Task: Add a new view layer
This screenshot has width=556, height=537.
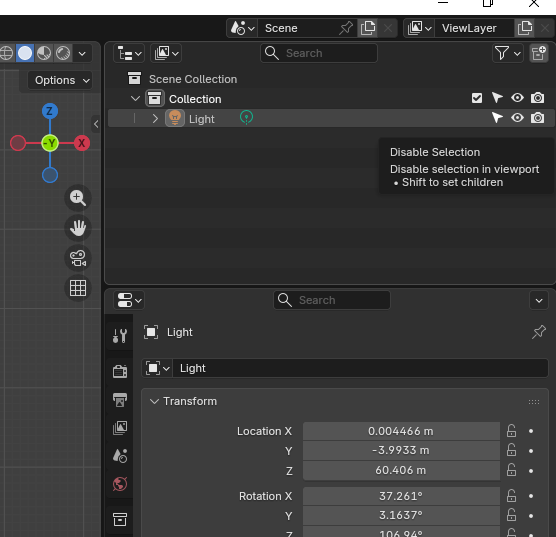Action: click(525, 28)
